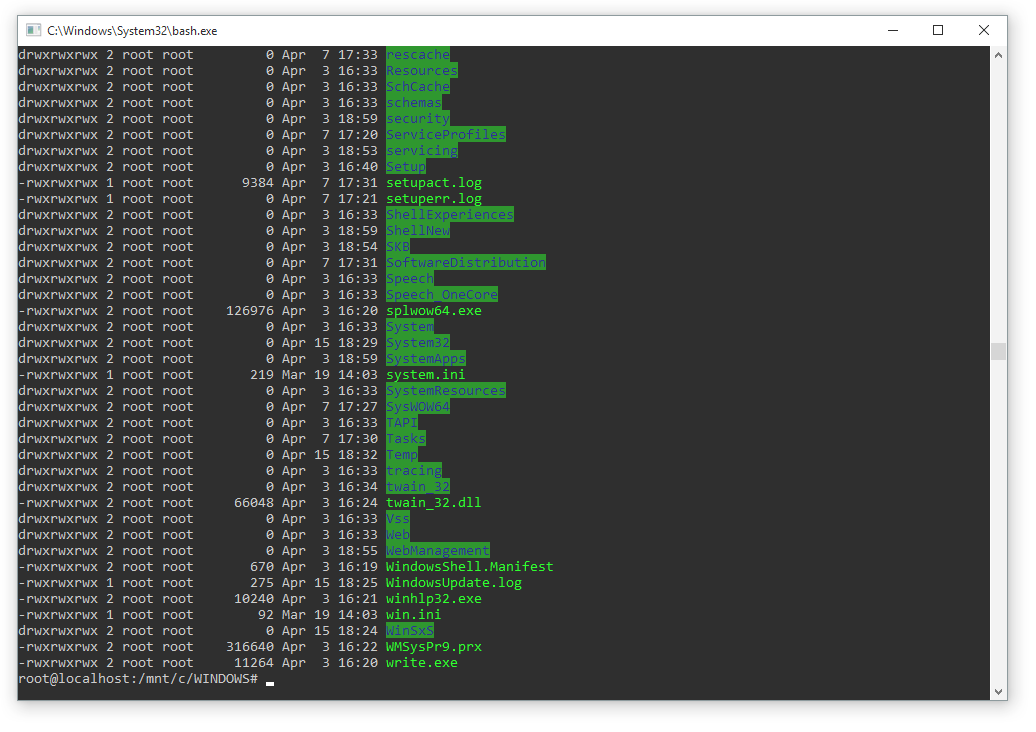
Task: Click the write.exe file name
Action: click(422, 663)
